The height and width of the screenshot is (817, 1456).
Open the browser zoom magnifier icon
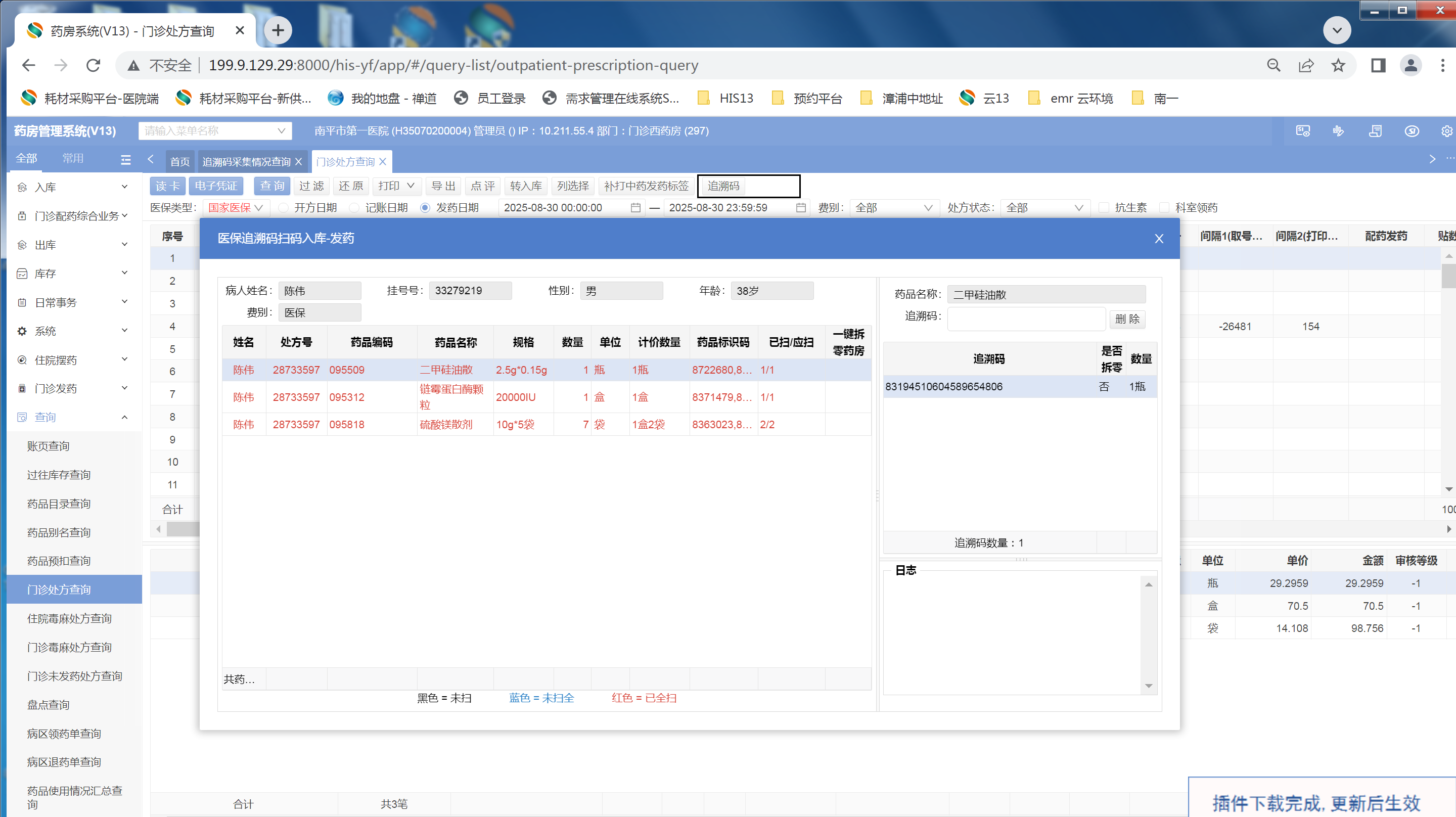click(x=1273, y=66)
